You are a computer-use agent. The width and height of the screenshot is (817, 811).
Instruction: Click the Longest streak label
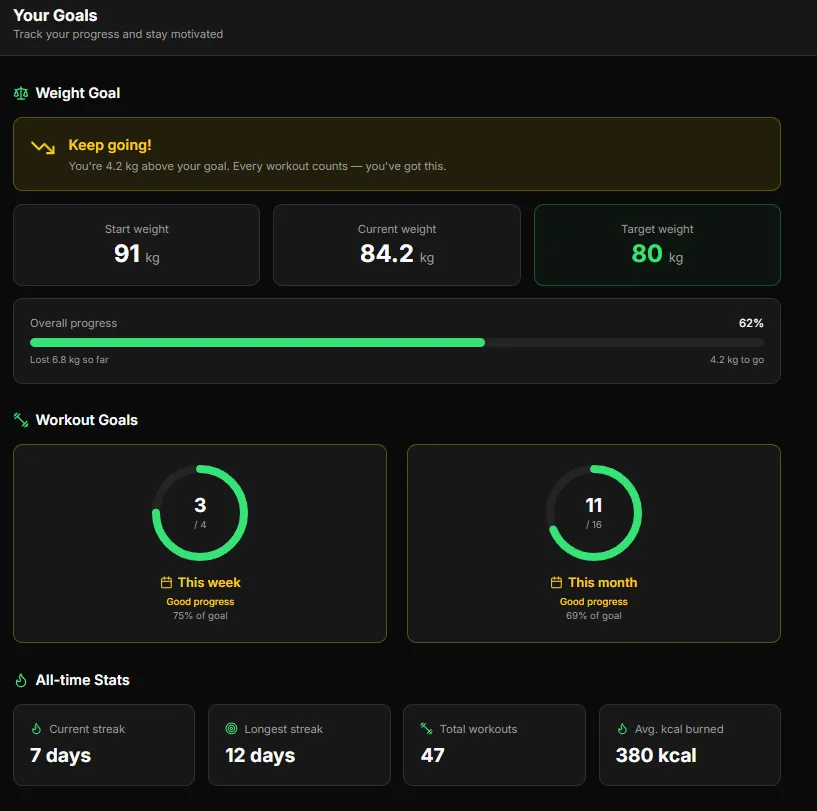click(283, 729)
